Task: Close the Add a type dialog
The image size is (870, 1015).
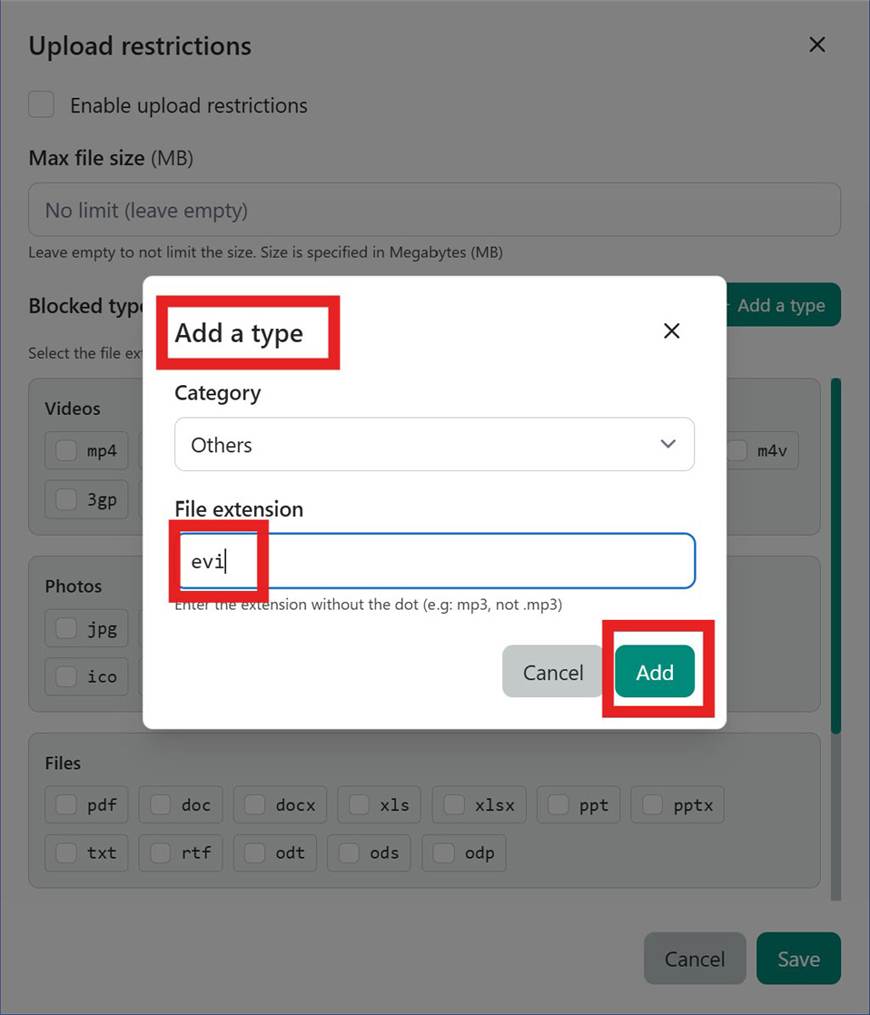Action: click(671, 331)
